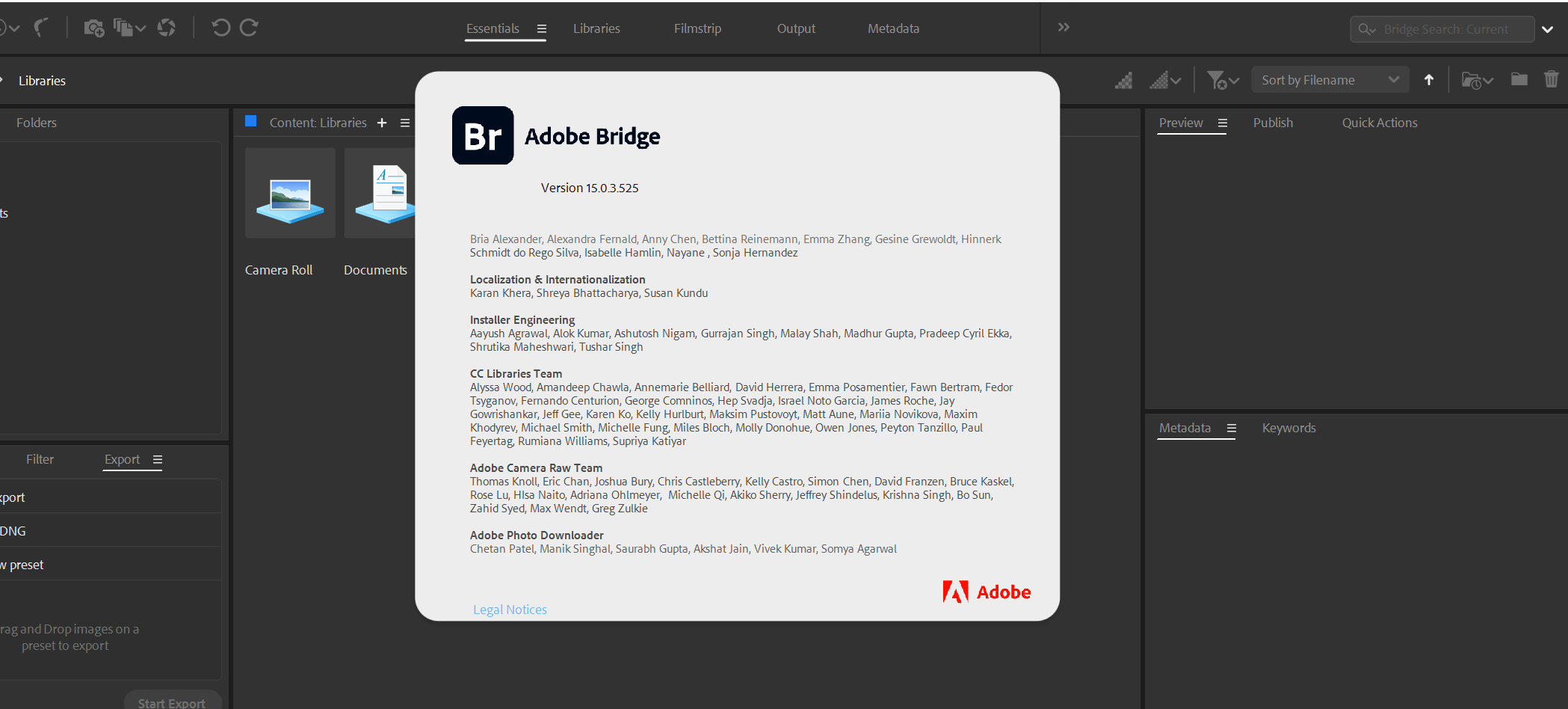Toggle ascending sort order arrow
This screenshot has height=709, width=1568.
tap(1429, 80)
